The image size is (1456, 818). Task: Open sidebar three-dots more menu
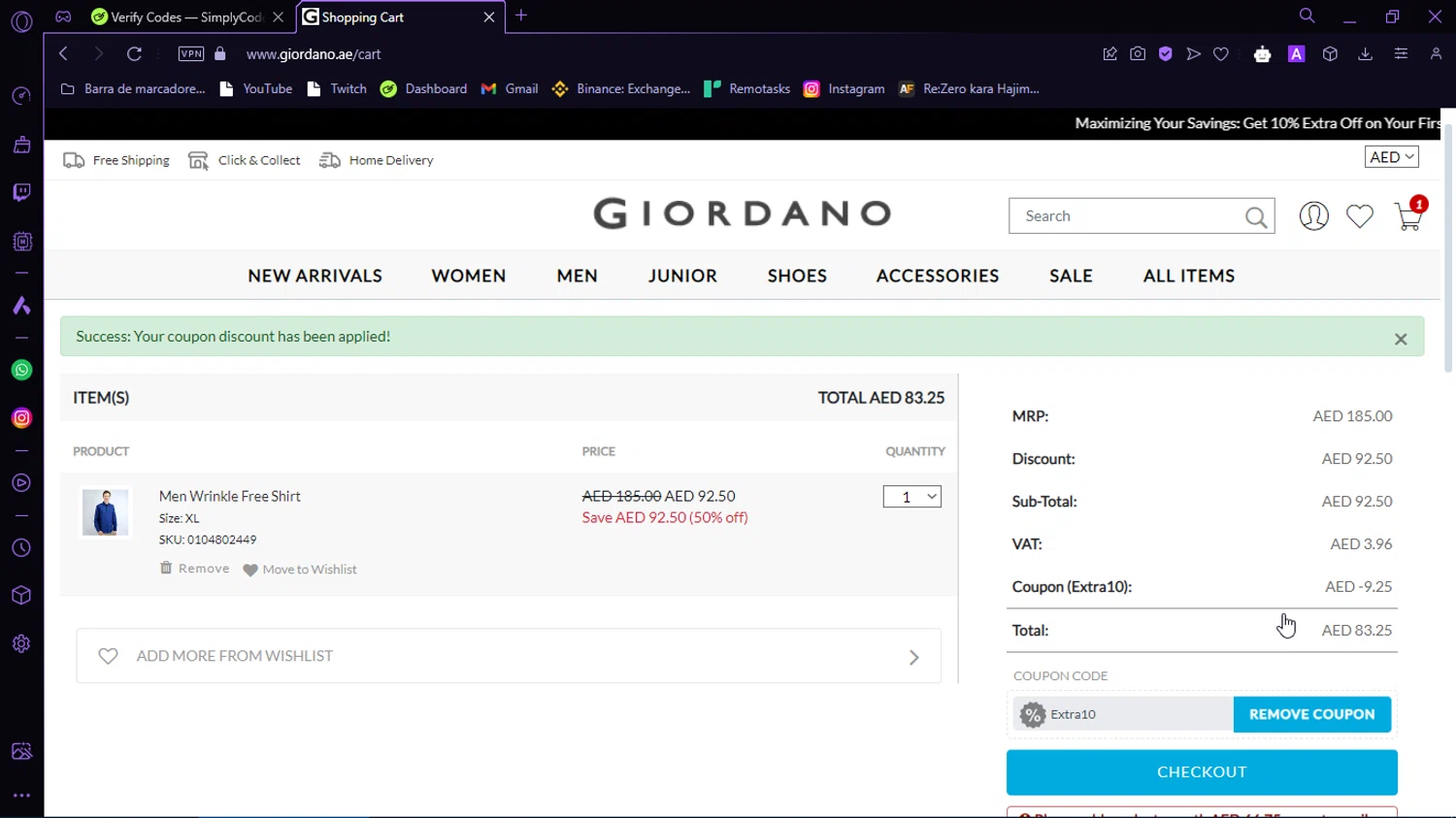[21, 796]
